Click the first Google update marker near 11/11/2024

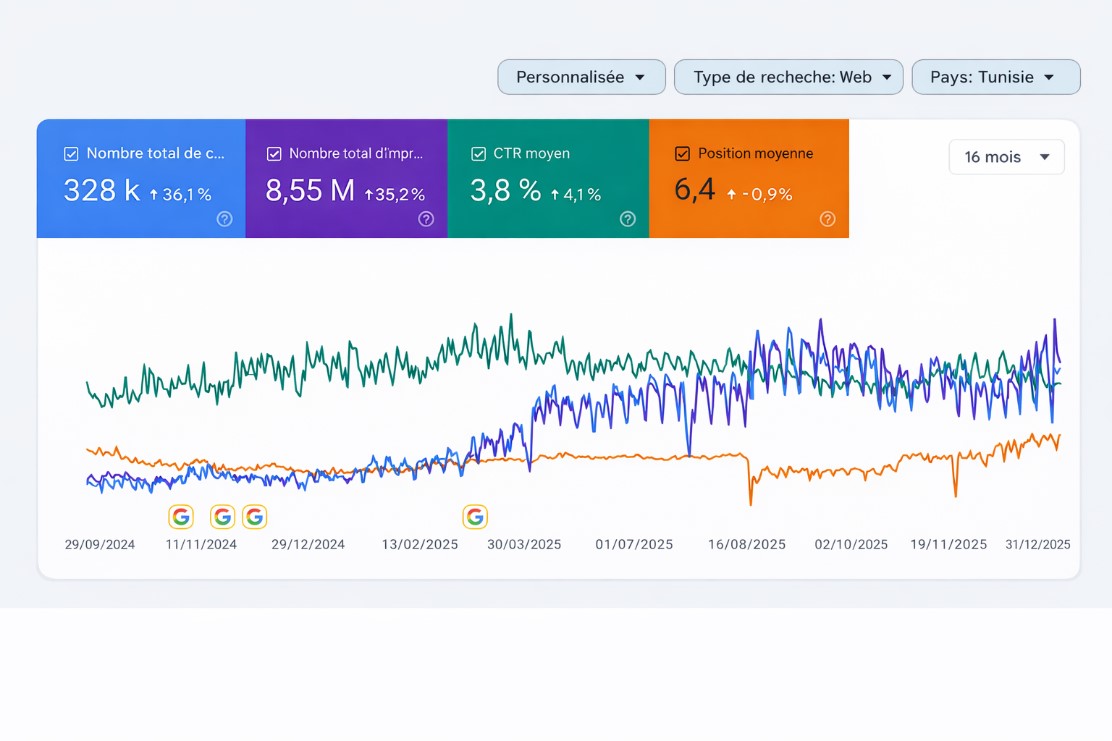181,516
